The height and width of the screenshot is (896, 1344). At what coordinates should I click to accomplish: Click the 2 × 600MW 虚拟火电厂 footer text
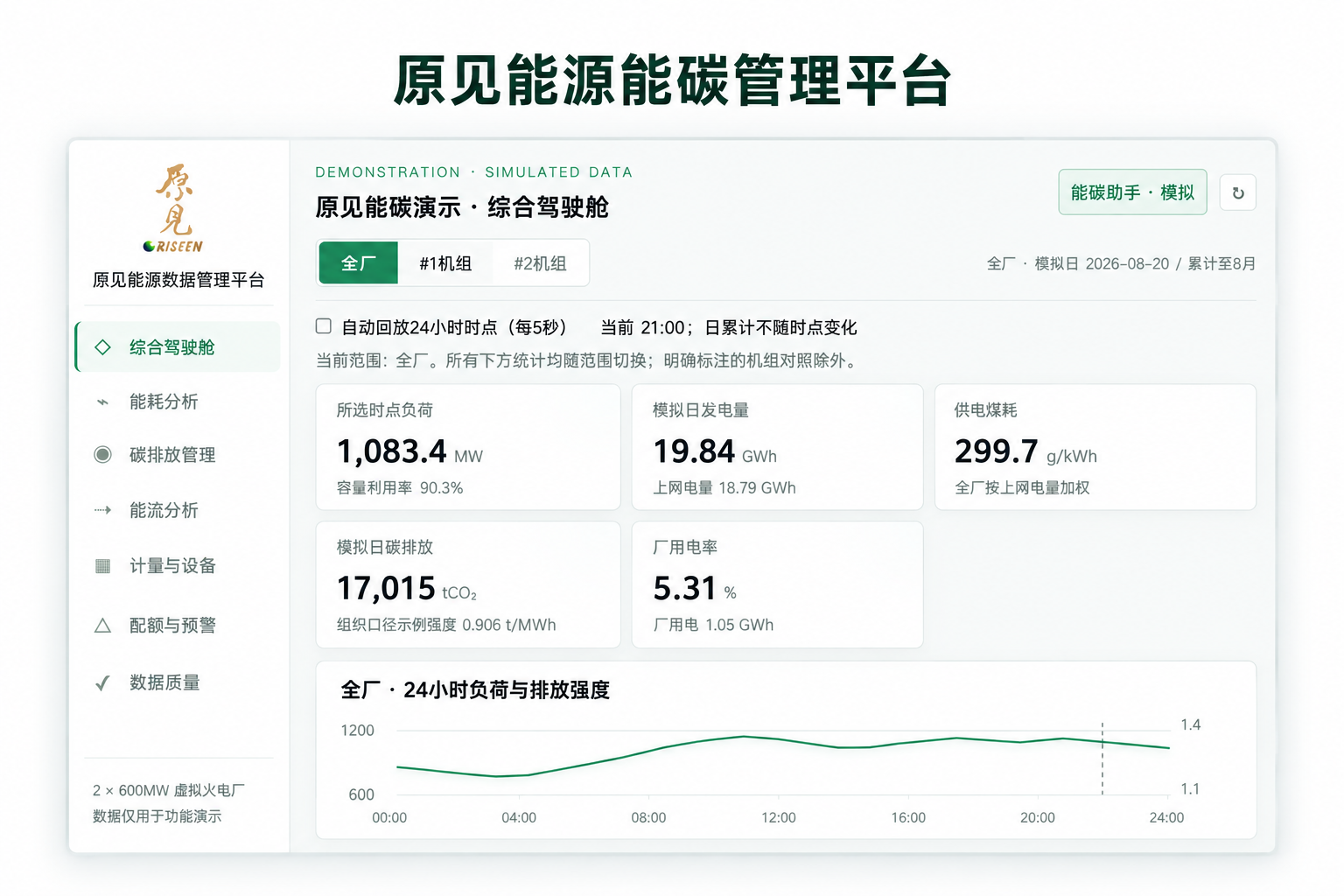(x=169, y=791)
